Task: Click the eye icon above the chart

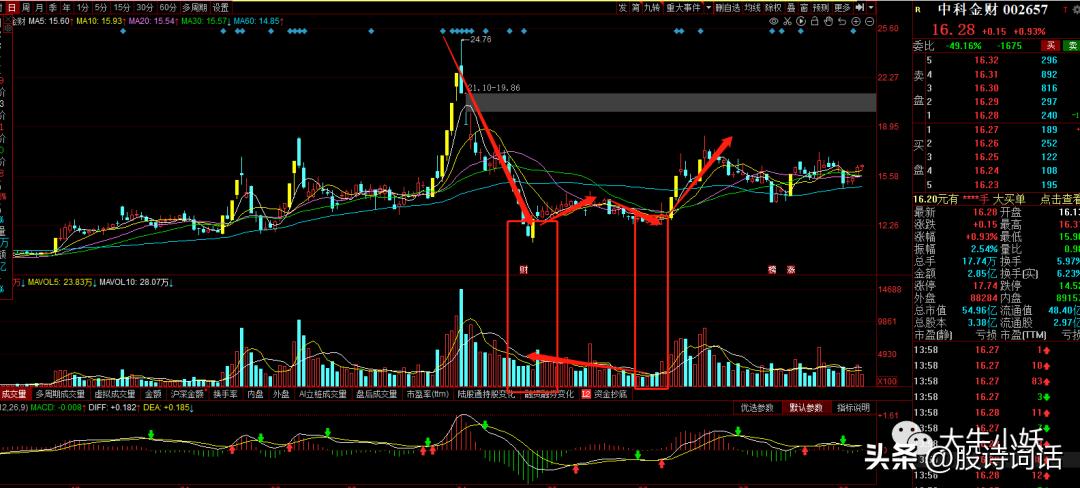Action: pyautogui.click(x=773, y=21)
